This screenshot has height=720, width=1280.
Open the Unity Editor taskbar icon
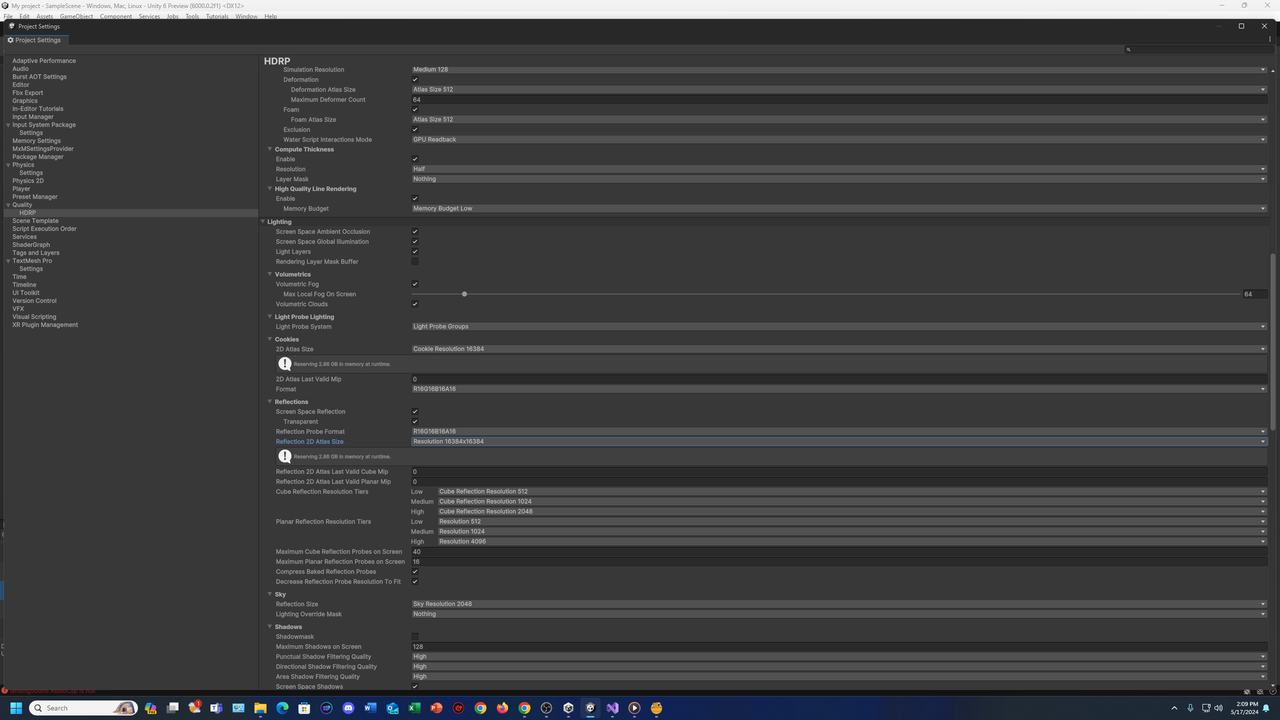pyautogui.click(x=590, y=708)
